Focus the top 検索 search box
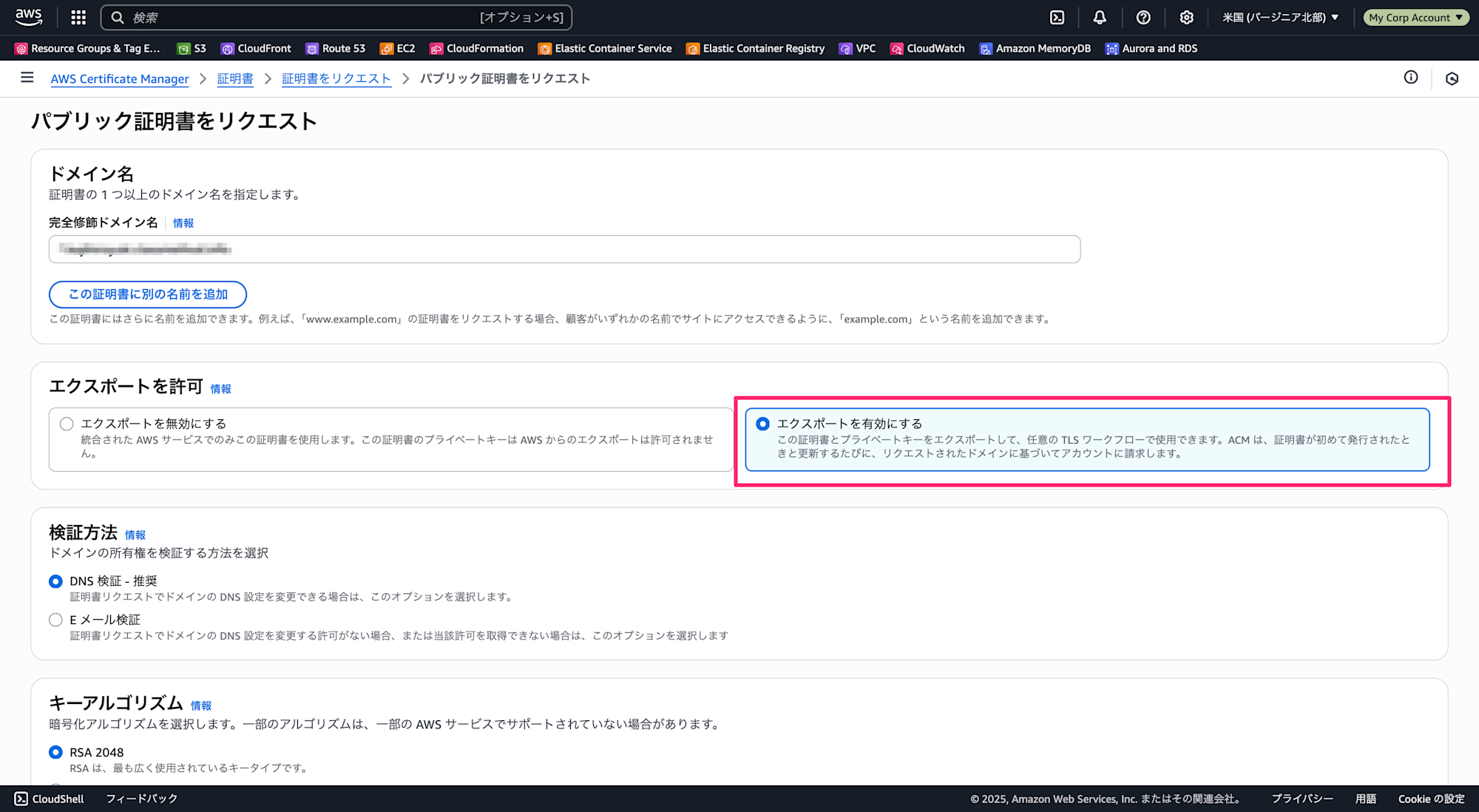This screenshot has height=812, width=1479. 336,18
